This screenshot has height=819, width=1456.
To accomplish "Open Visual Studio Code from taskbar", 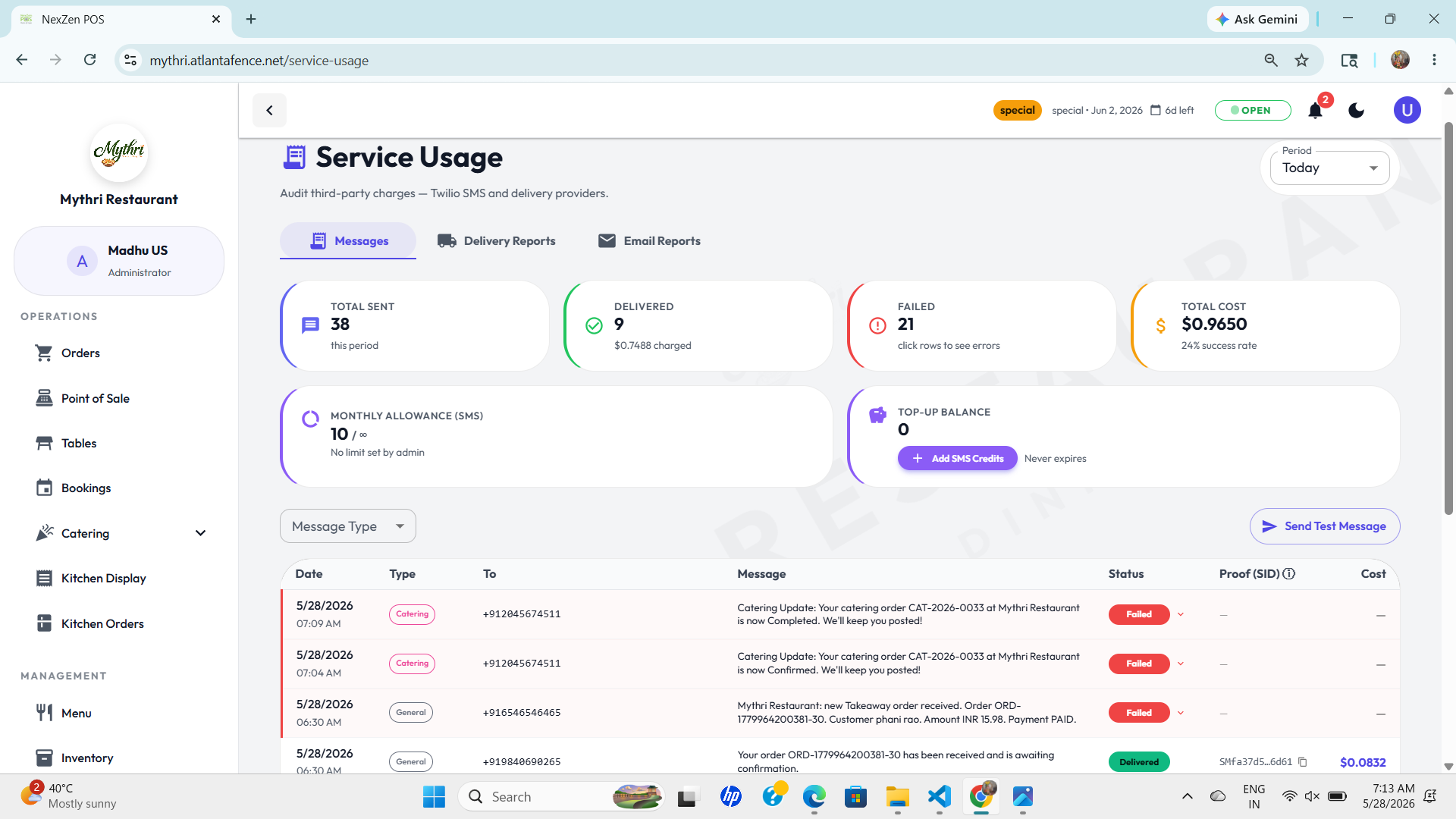I will pyautogui.click(x=939, y=797).
